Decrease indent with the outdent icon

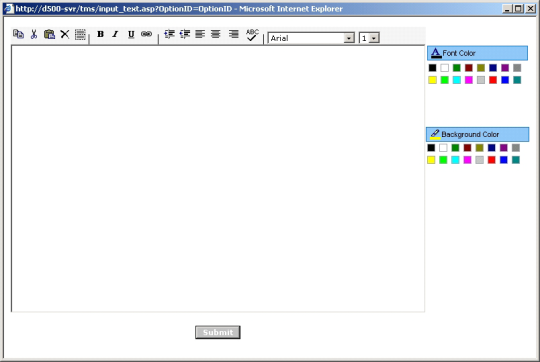(x=169, y=34)
